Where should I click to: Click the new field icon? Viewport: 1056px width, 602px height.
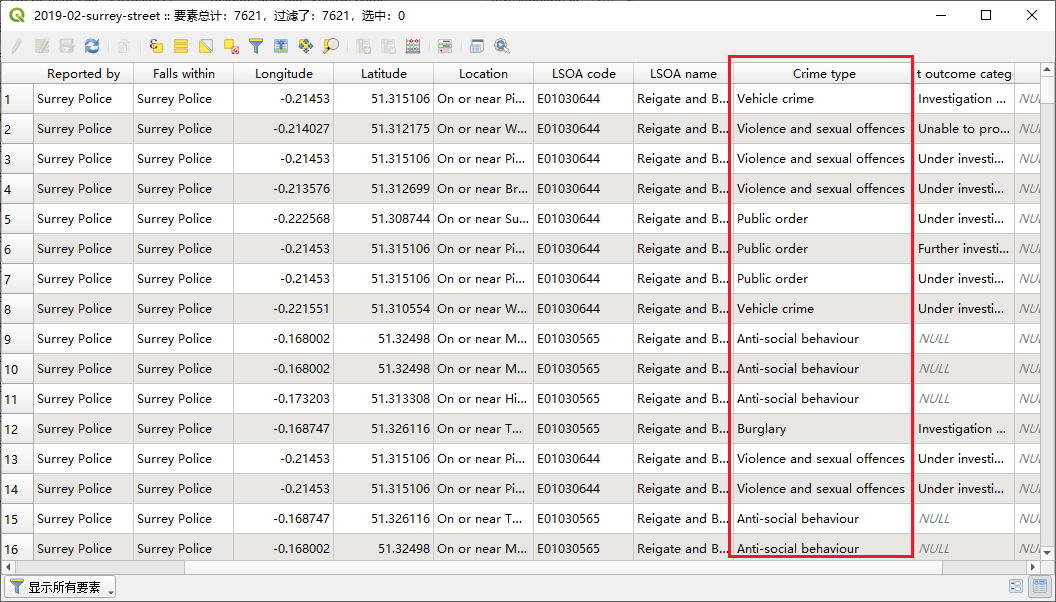[x=364, y=46]
